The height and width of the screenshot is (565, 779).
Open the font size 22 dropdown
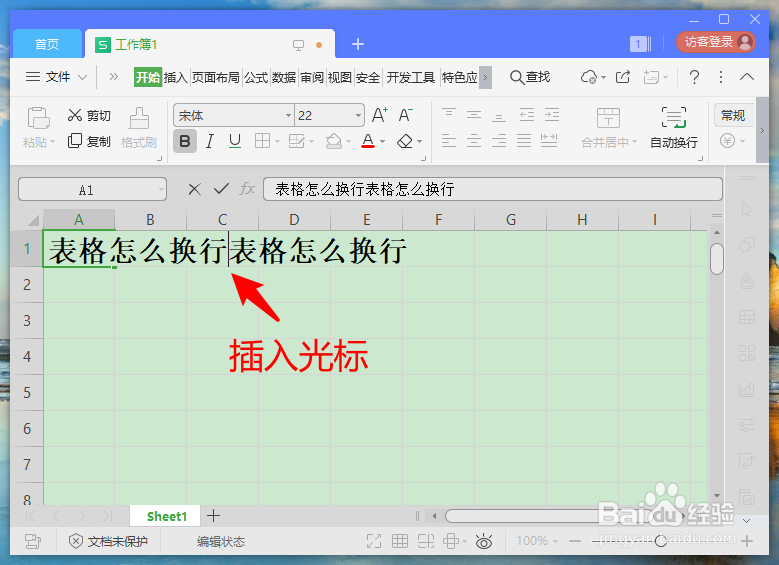(358, 116)
